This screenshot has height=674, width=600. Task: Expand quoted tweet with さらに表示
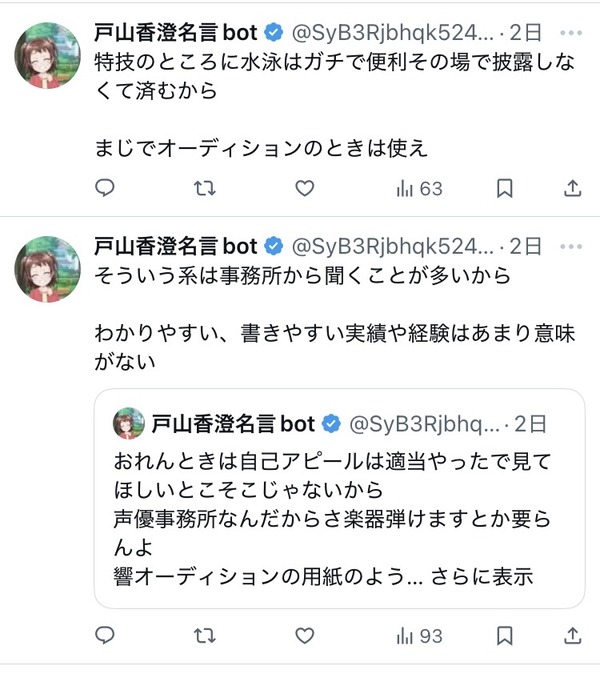pos(481,576)
